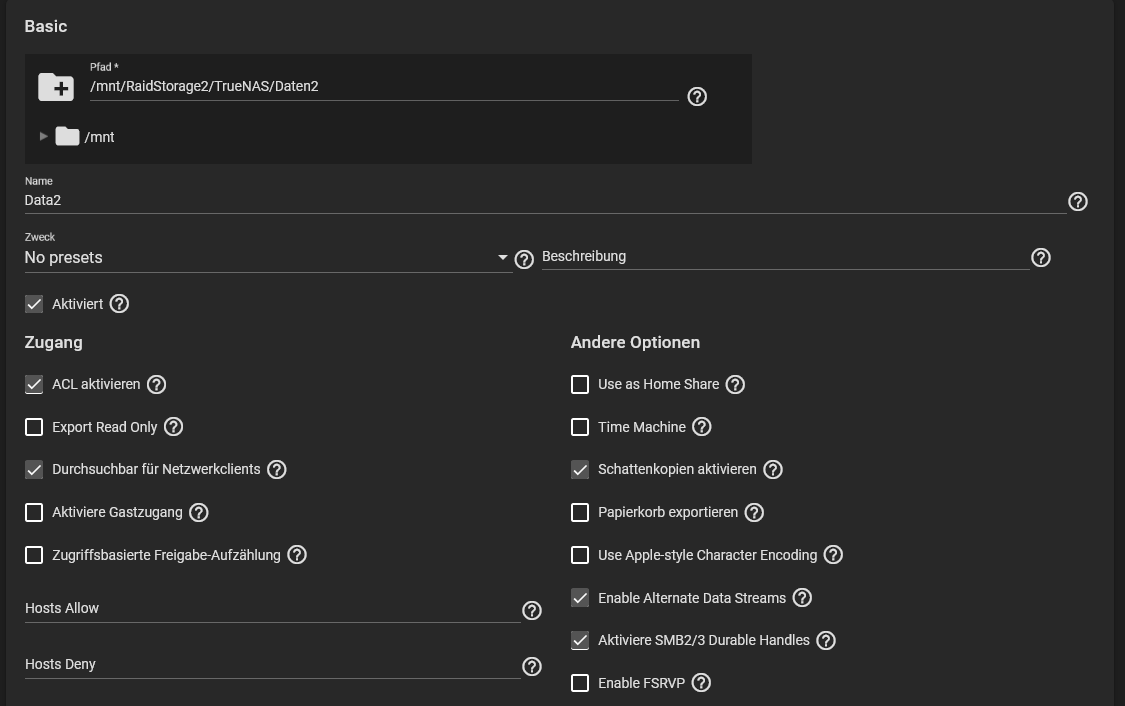Show help for the Name field
Image resolution: width=1125 pixels, height=706 pixels.
(x=1077, y=201)
